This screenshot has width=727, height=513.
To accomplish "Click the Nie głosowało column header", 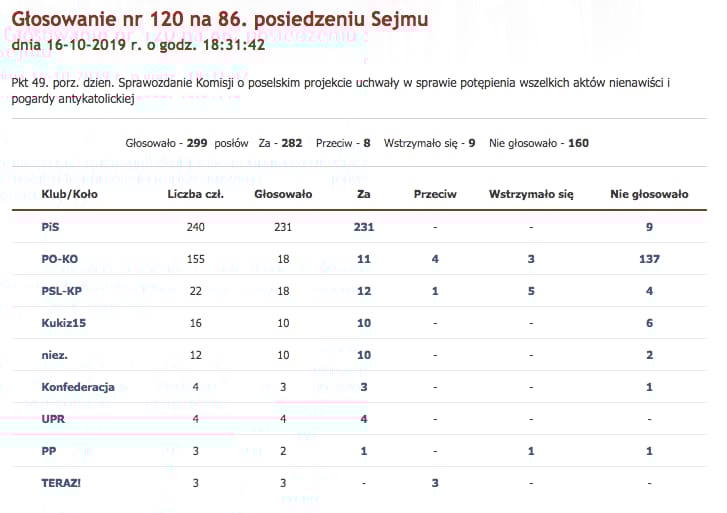I will (649, 194).
